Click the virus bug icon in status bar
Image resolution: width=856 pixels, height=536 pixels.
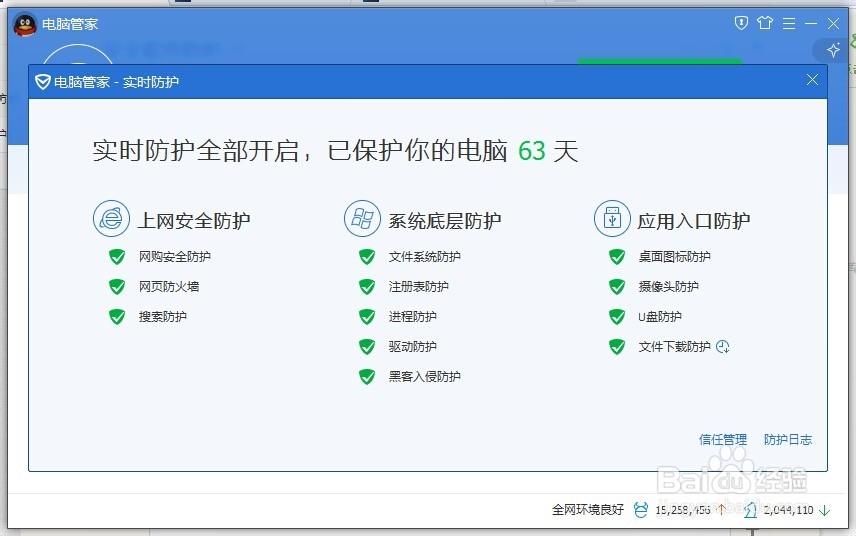pos(641,510)
